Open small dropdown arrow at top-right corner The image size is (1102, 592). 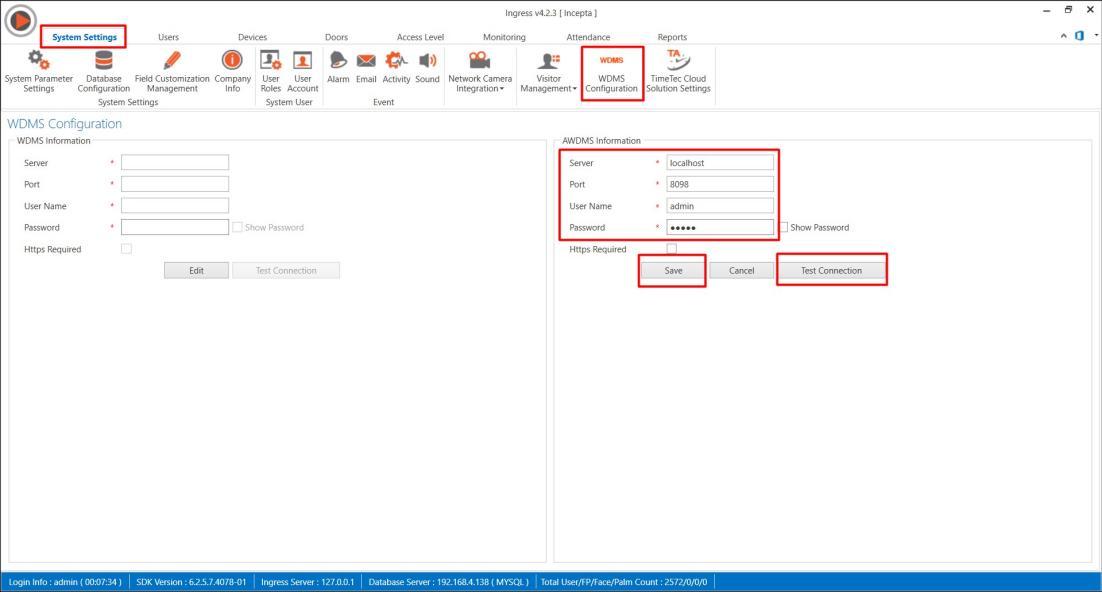coord(1096,35)
